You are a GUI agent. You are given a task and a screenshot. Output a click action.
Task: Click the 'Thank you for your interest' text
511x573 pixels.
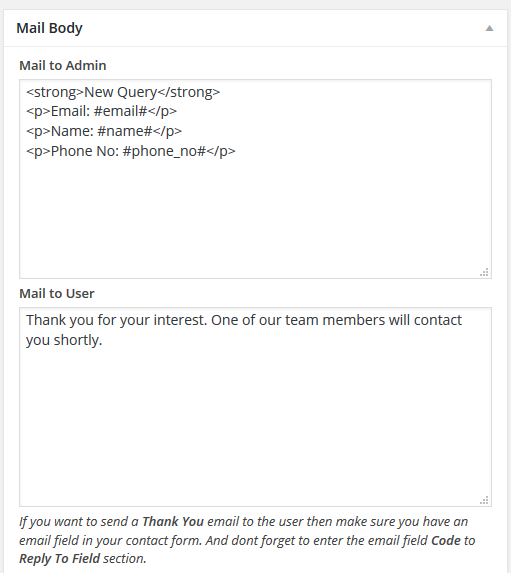(x=117, y=320)
